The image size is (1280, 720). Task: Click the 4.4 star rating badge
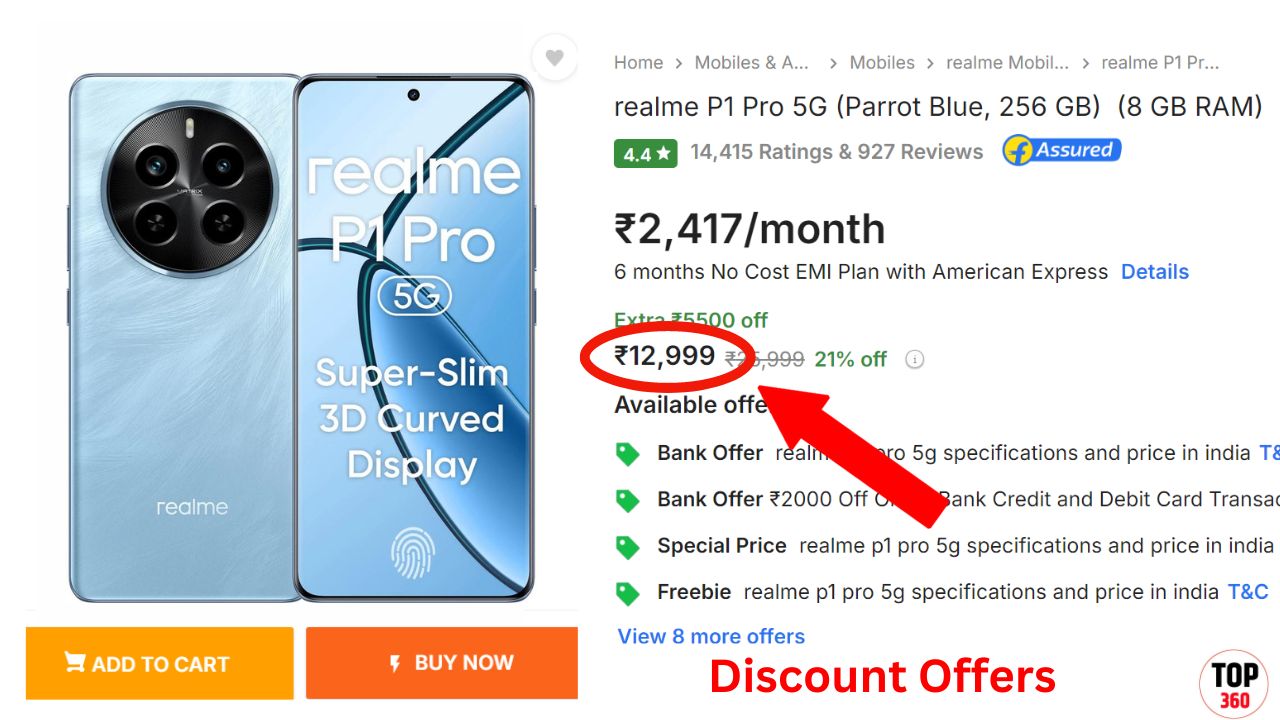coord(646,154)
